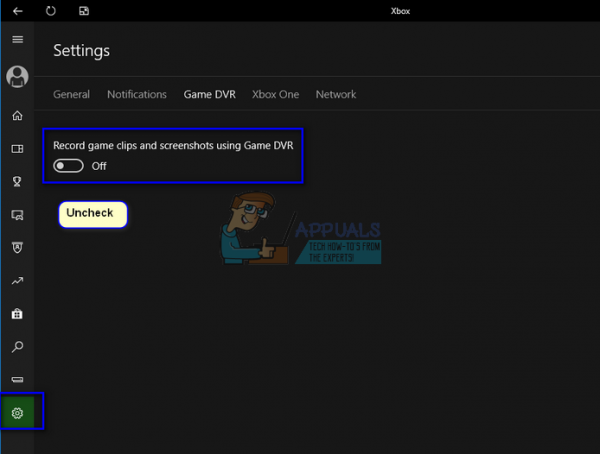Open the Network tab
This screenshot has height=454, width=600.
(x=336, y=94)
